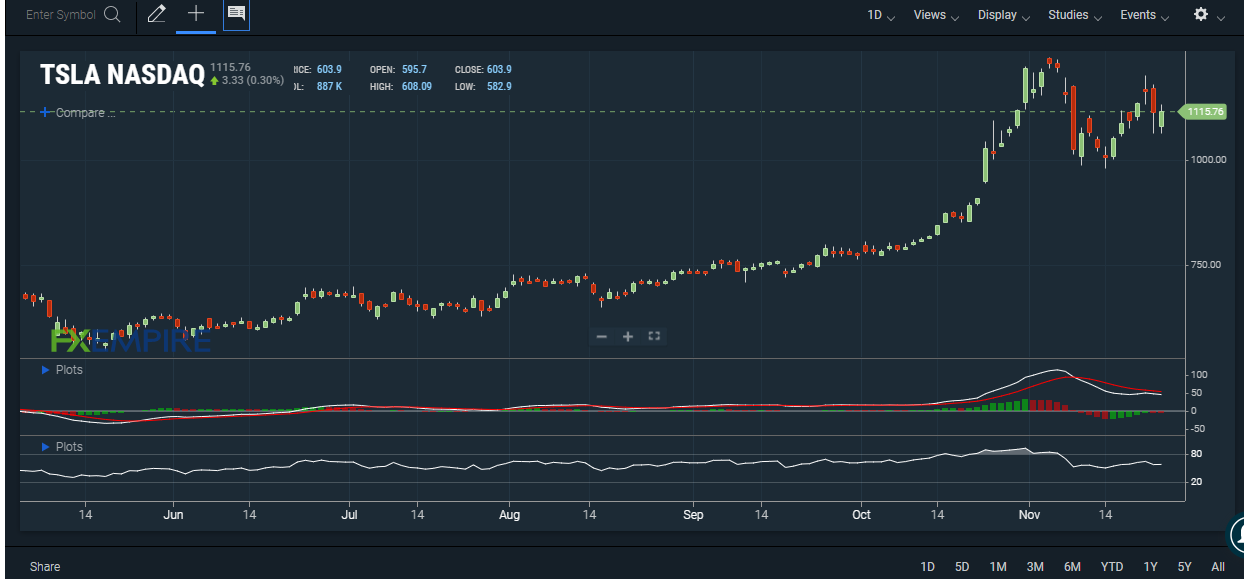This screenshot has width=1244, height=579.
Task: Select the All range
Action: point(1217,567)
